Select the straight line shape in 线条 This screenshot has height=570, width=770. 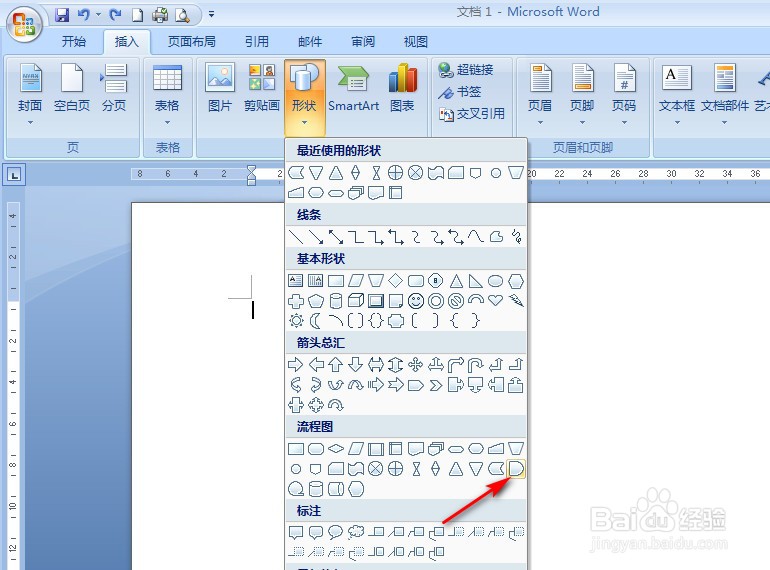click(296, 237)
